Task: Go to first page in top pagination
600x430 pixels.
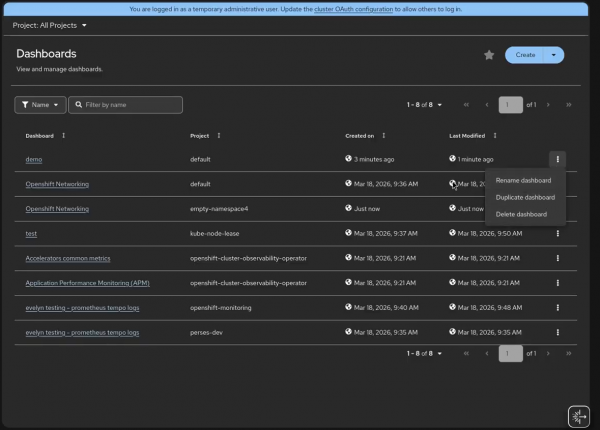Action: [466, 105]
